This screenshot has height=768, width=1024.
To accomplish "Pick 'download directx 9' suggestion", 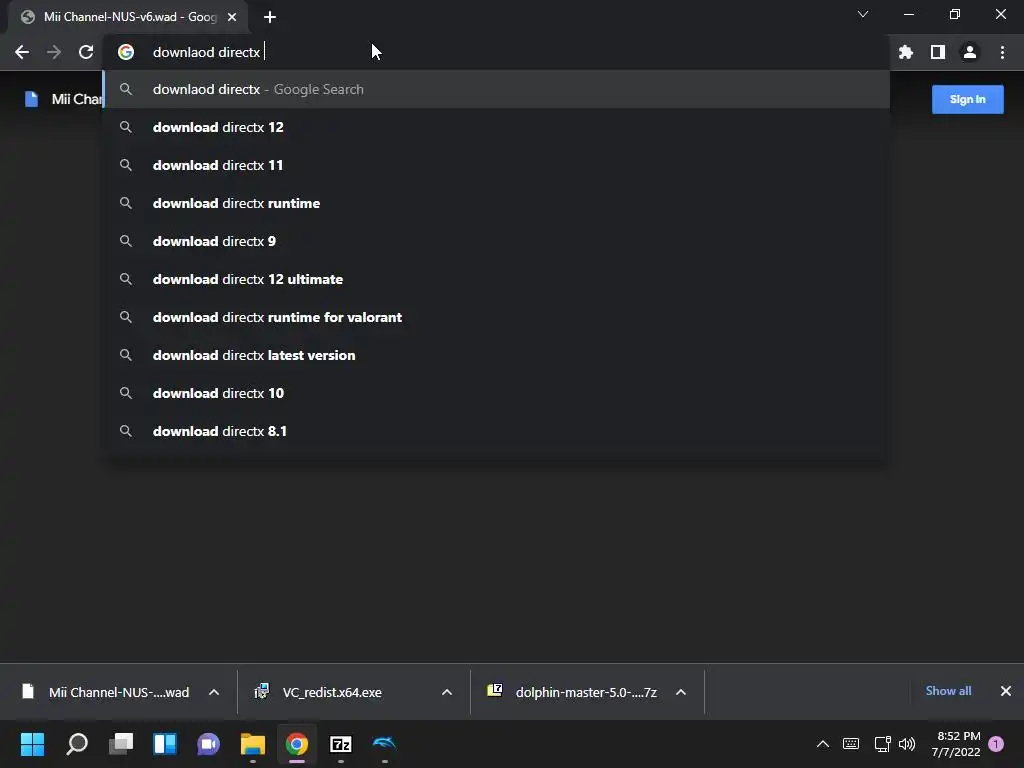I will tap(496, 241).
